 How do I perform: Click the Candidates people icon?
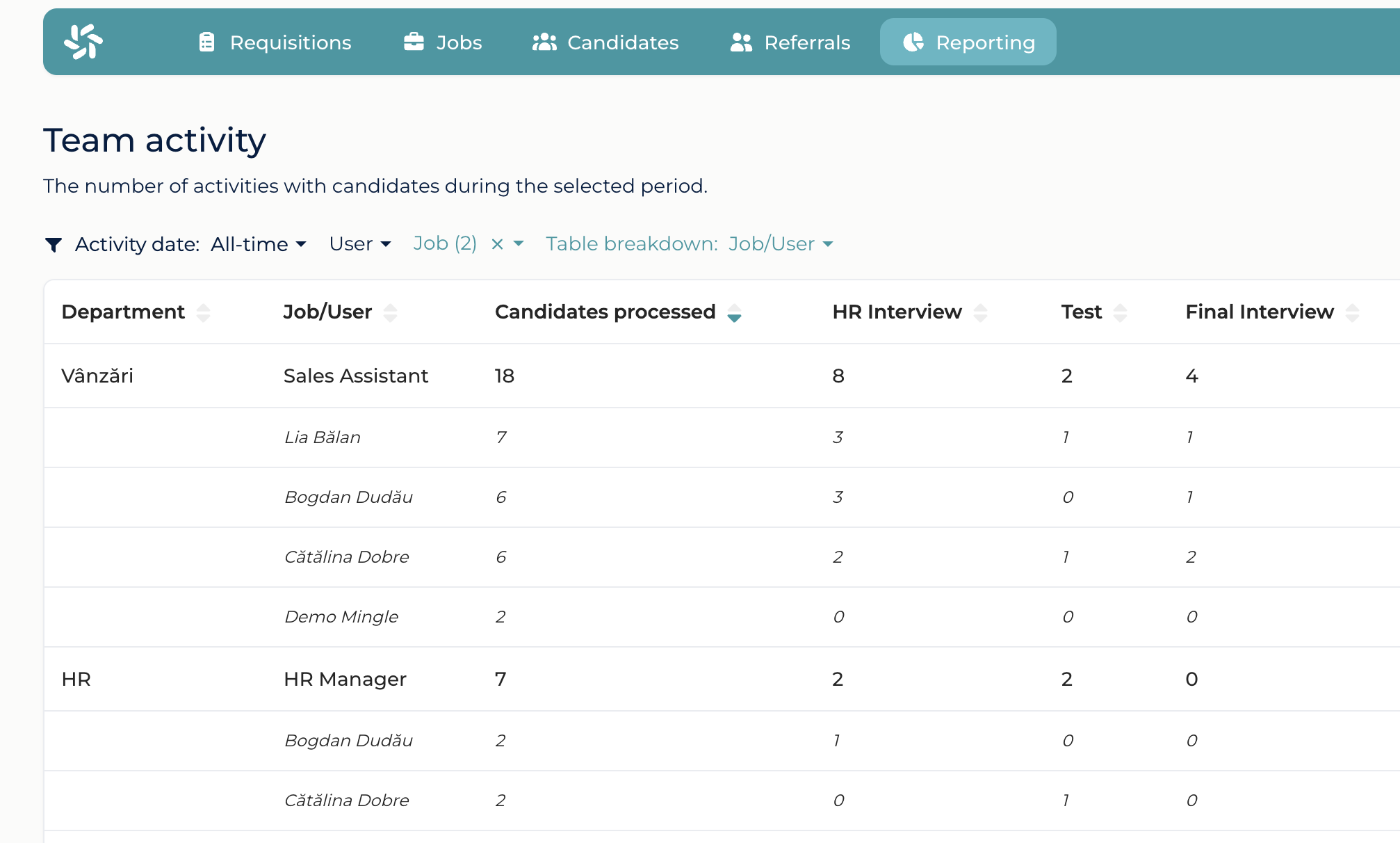pos(544,42)
